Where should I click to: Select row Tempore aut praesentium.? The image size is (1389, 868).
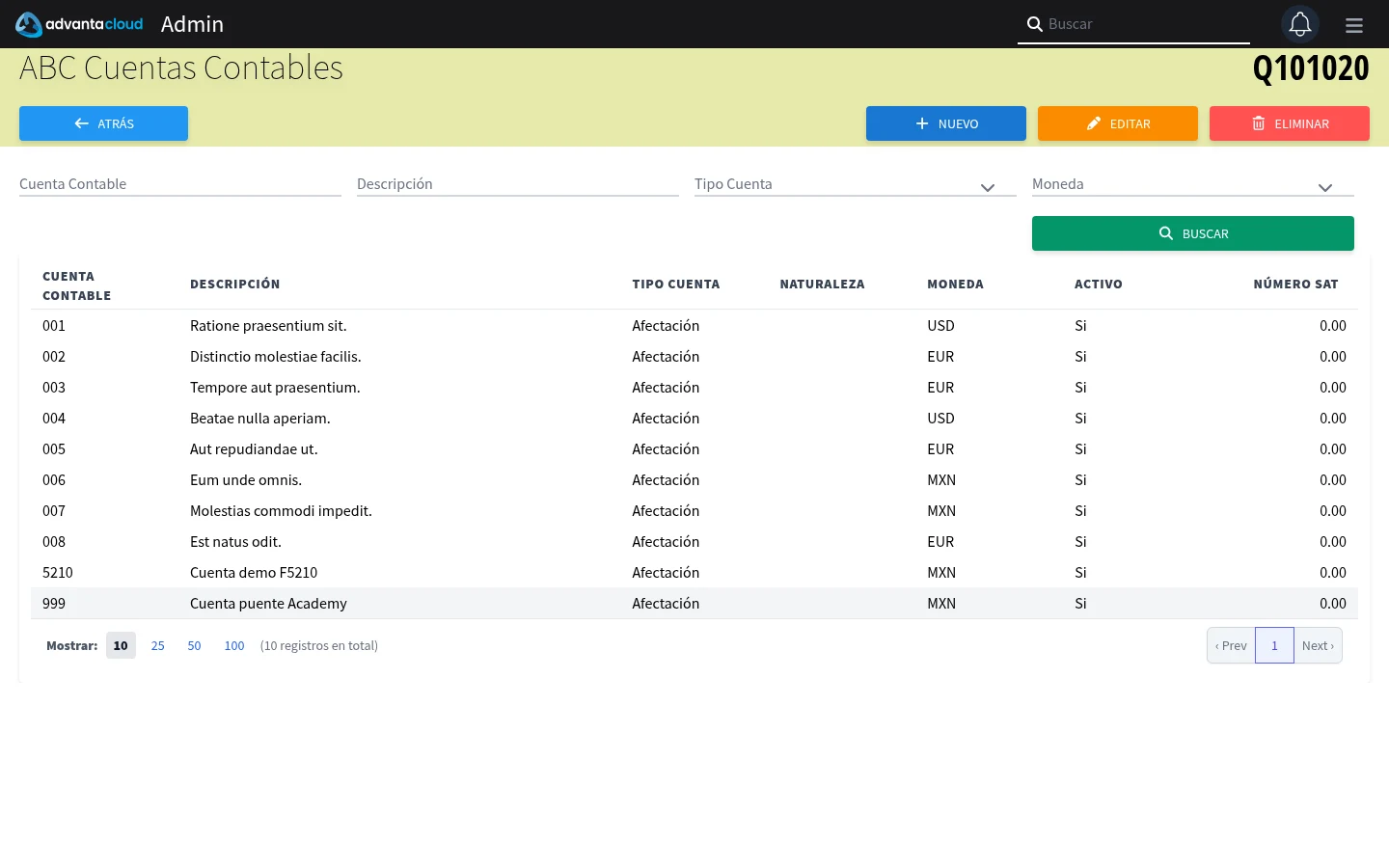694,388
